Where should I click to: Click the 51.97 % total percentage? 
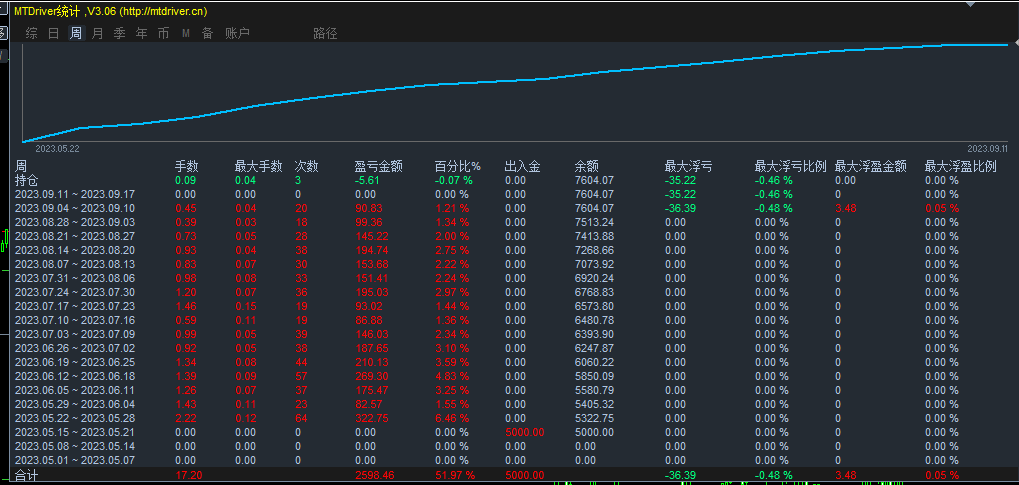click(454, 476)
